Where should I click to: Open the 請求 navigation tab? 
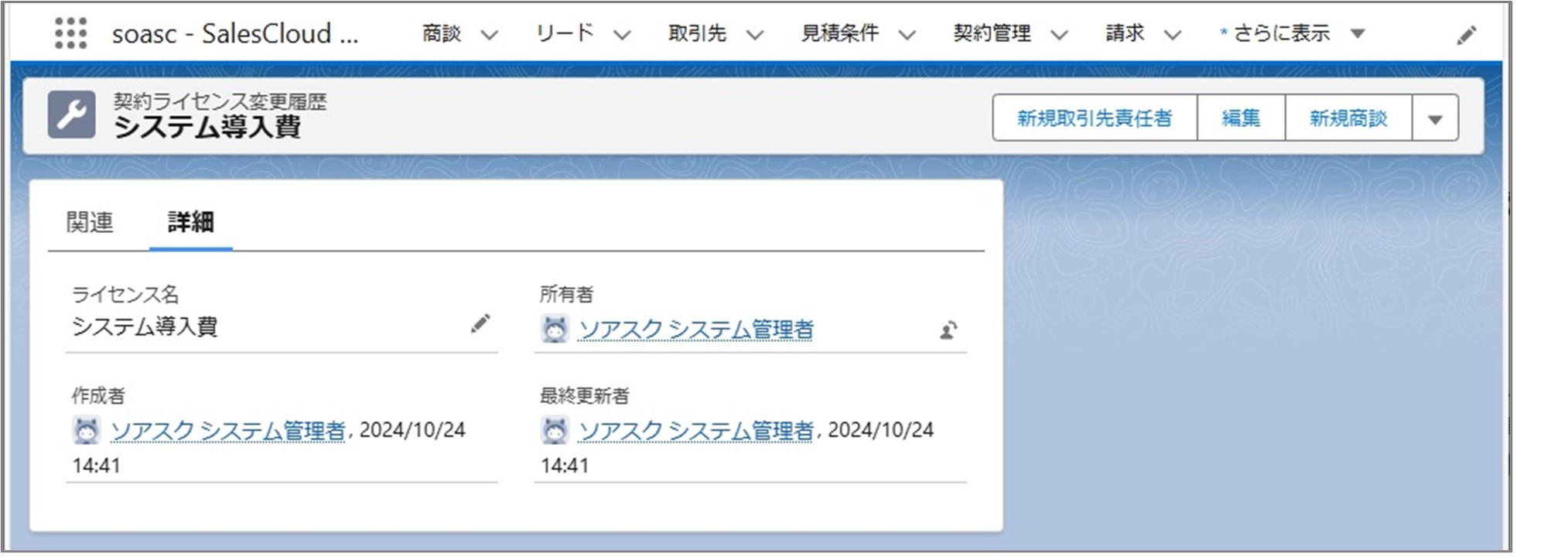click(1125, 33)
